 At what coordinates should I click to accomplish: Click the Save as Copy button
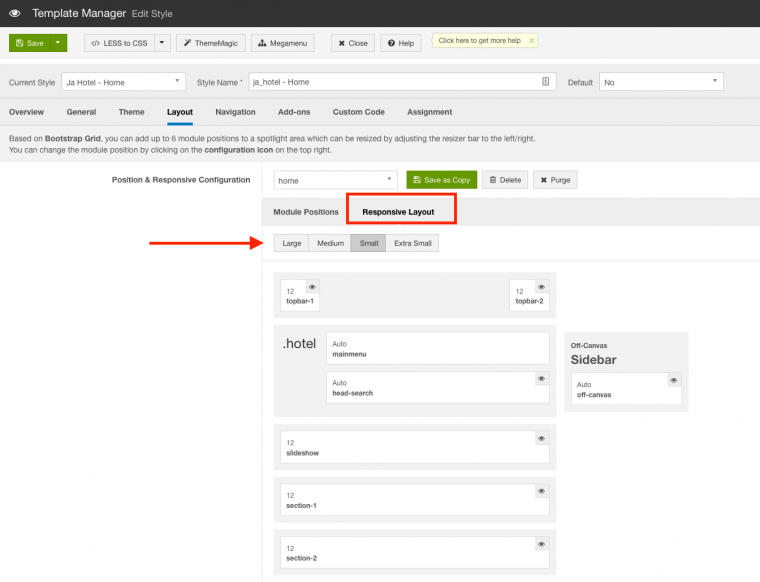pos(441,180)
